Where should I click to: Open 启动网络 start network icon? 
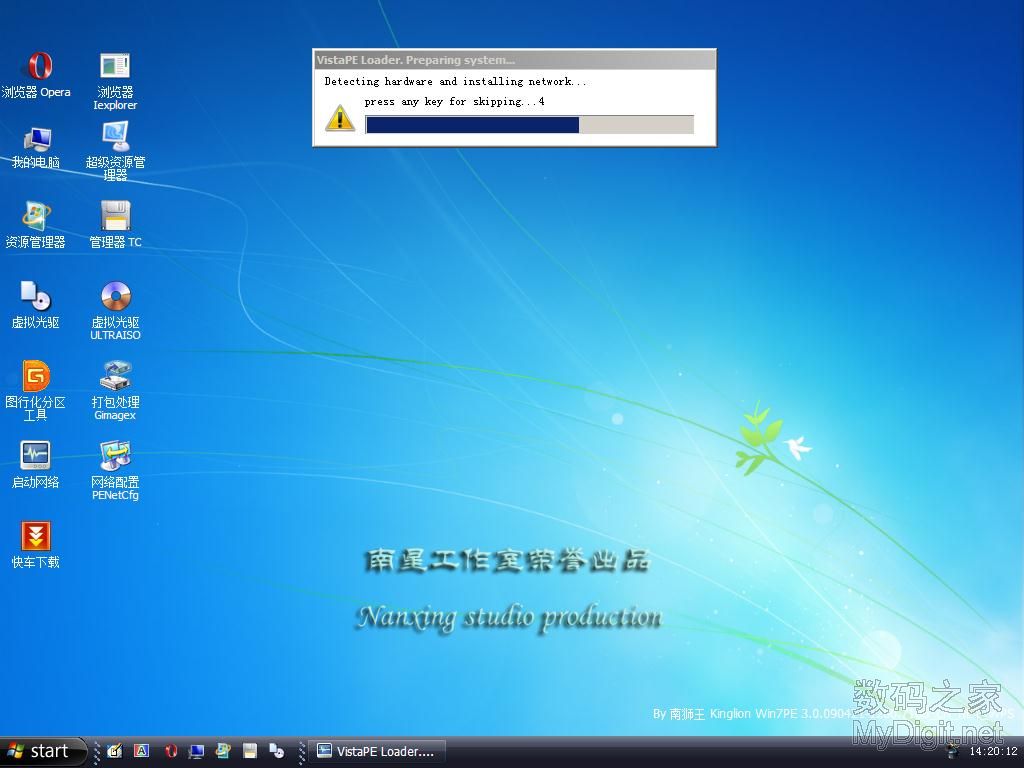coord(36,465)
